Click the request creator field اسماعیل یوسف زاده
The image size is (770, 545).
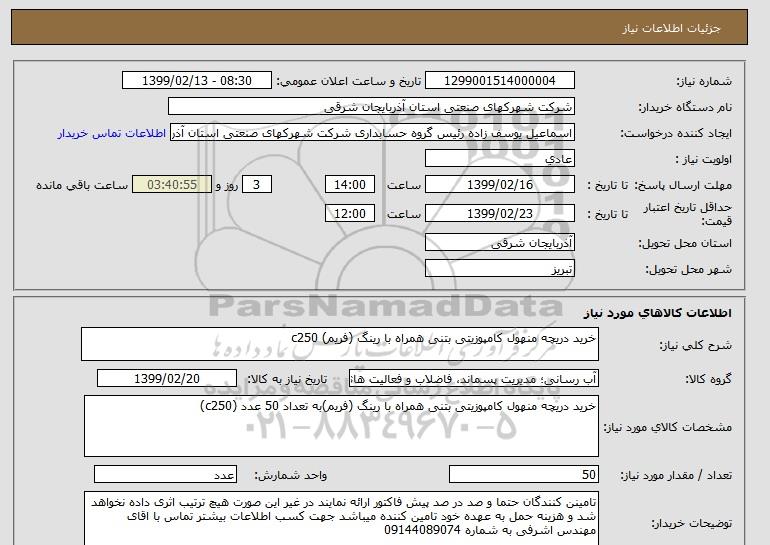(372, 133)
